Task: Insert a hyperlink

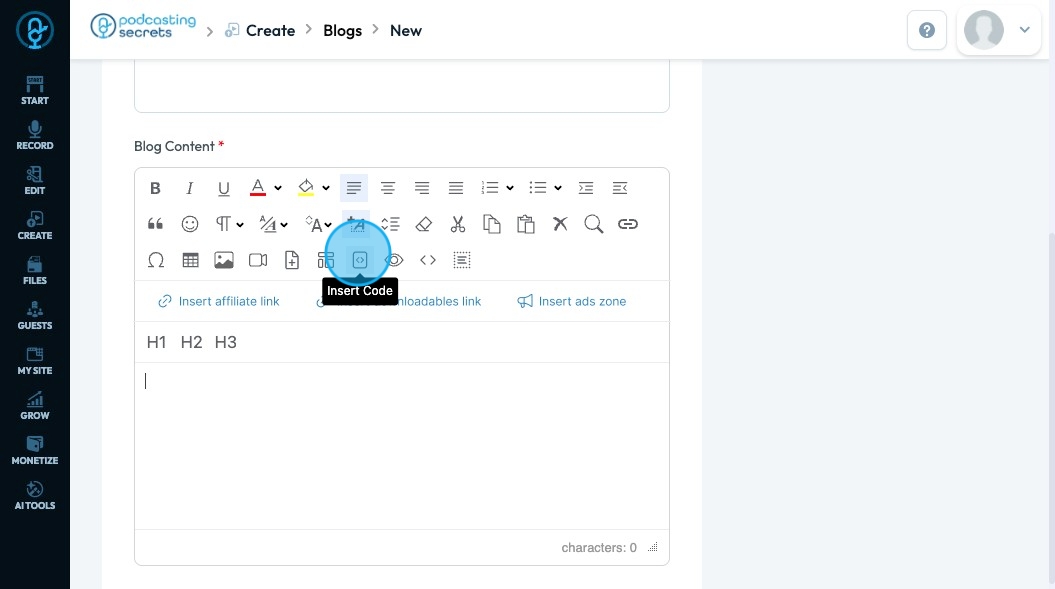Action: (628, 224)
